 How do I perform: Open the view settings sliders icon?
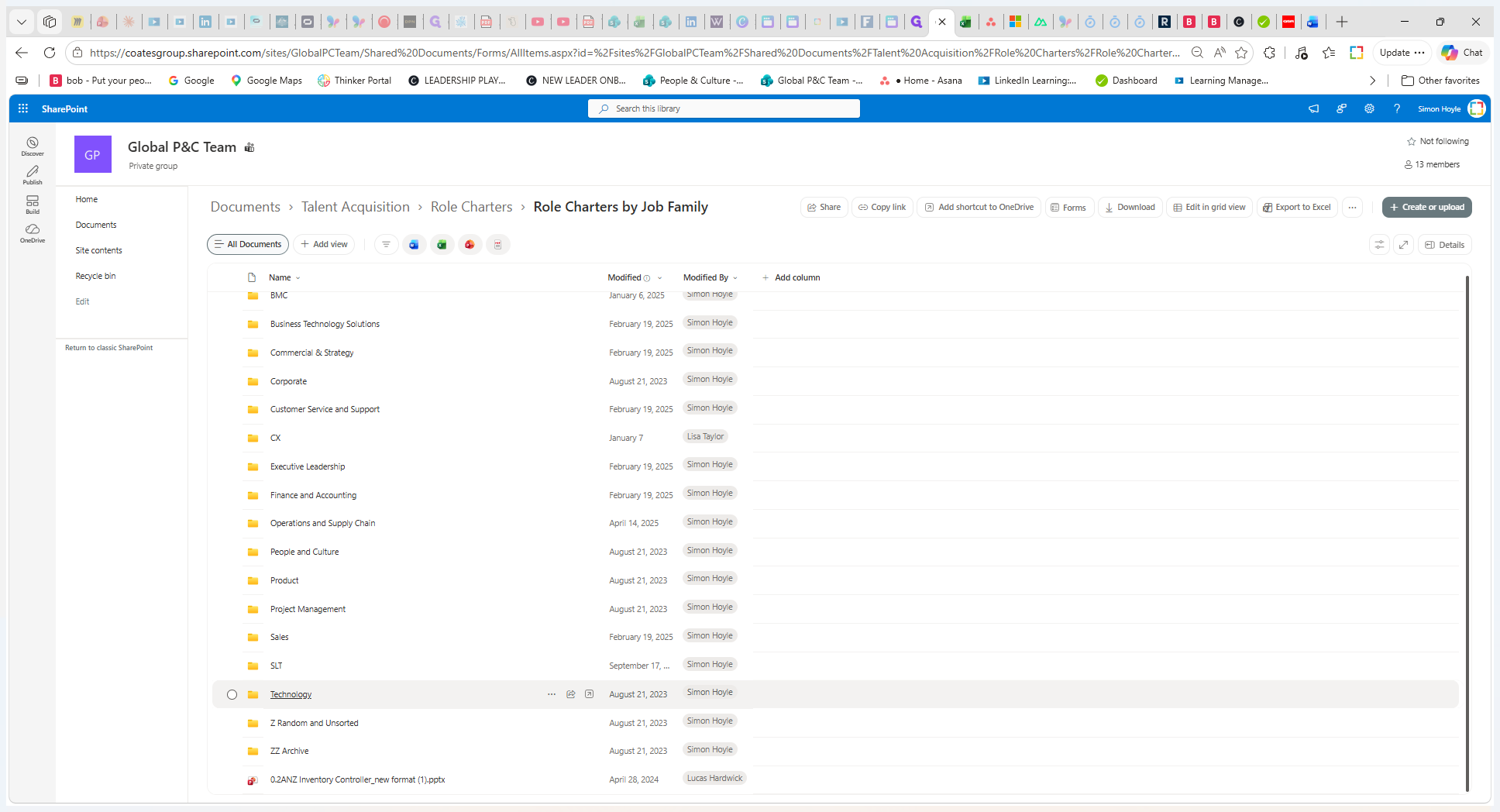pos(1379,245)
